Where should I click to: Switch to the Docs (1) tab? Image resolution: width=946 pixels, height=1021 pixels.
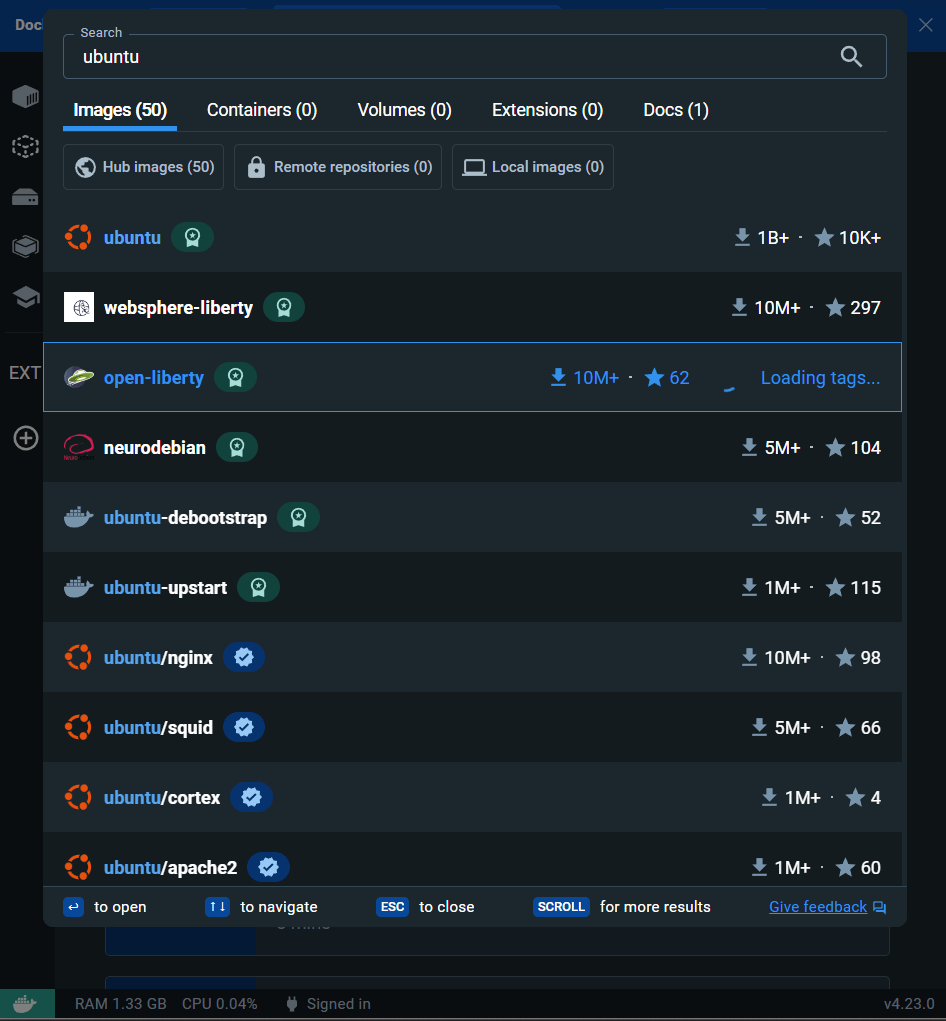pos(676,110)
